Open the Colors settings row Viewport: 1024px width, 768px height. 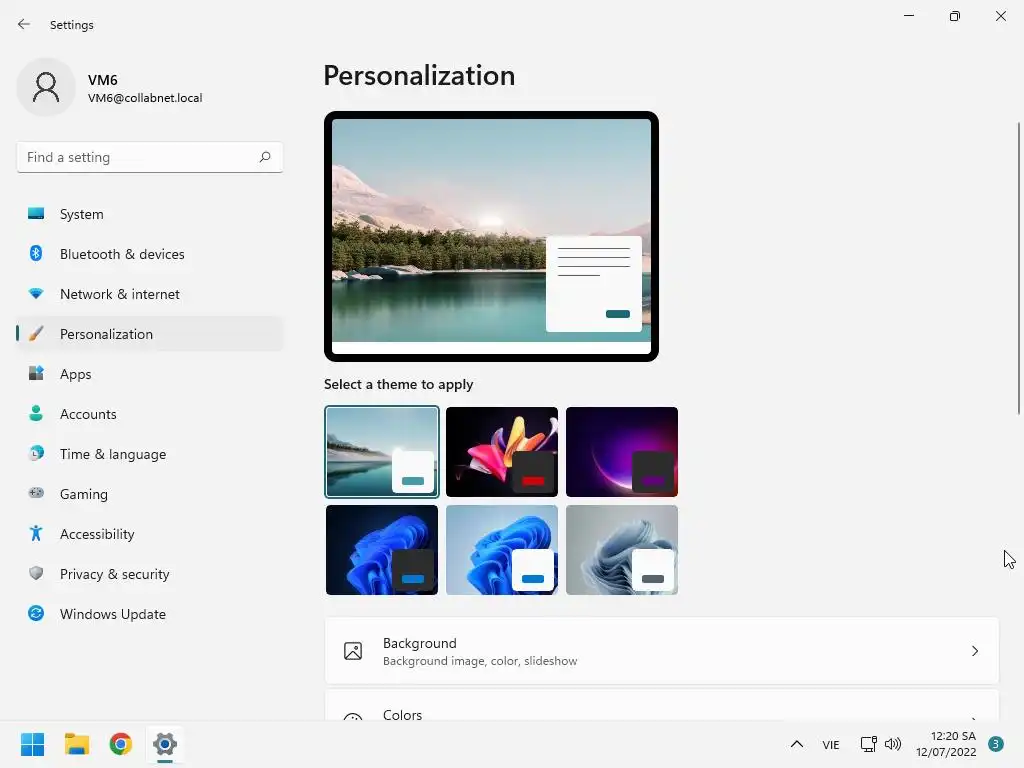[662, 706]
